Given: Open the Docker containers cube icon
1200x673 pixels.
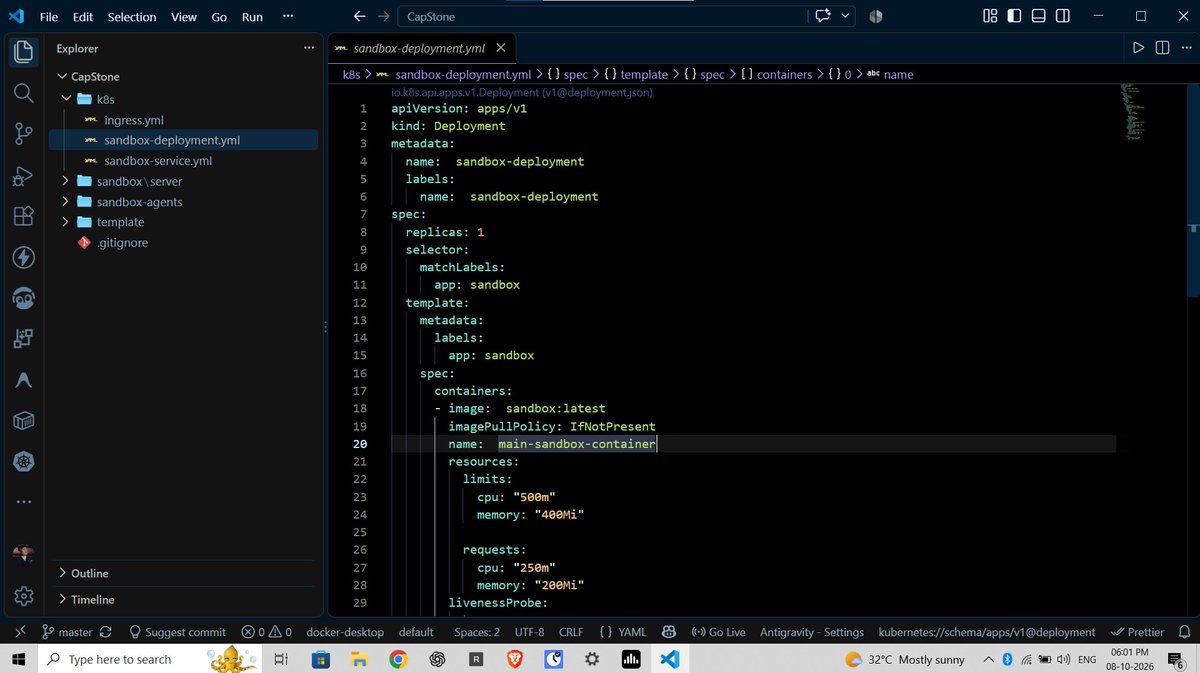Looking at the screenshot, I should [24, 421].
